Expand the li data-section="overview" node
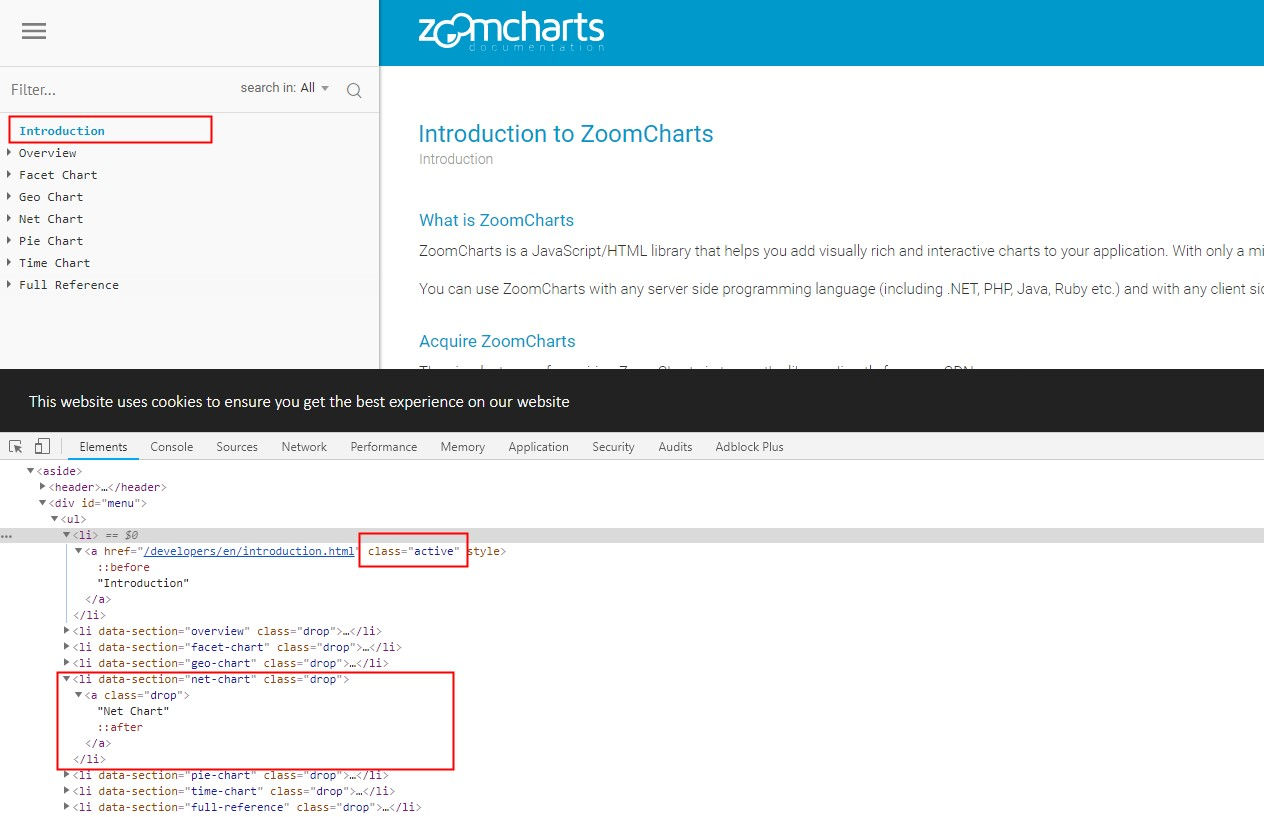The height and width of the screenshot is (817, 1264). [67, 631]
